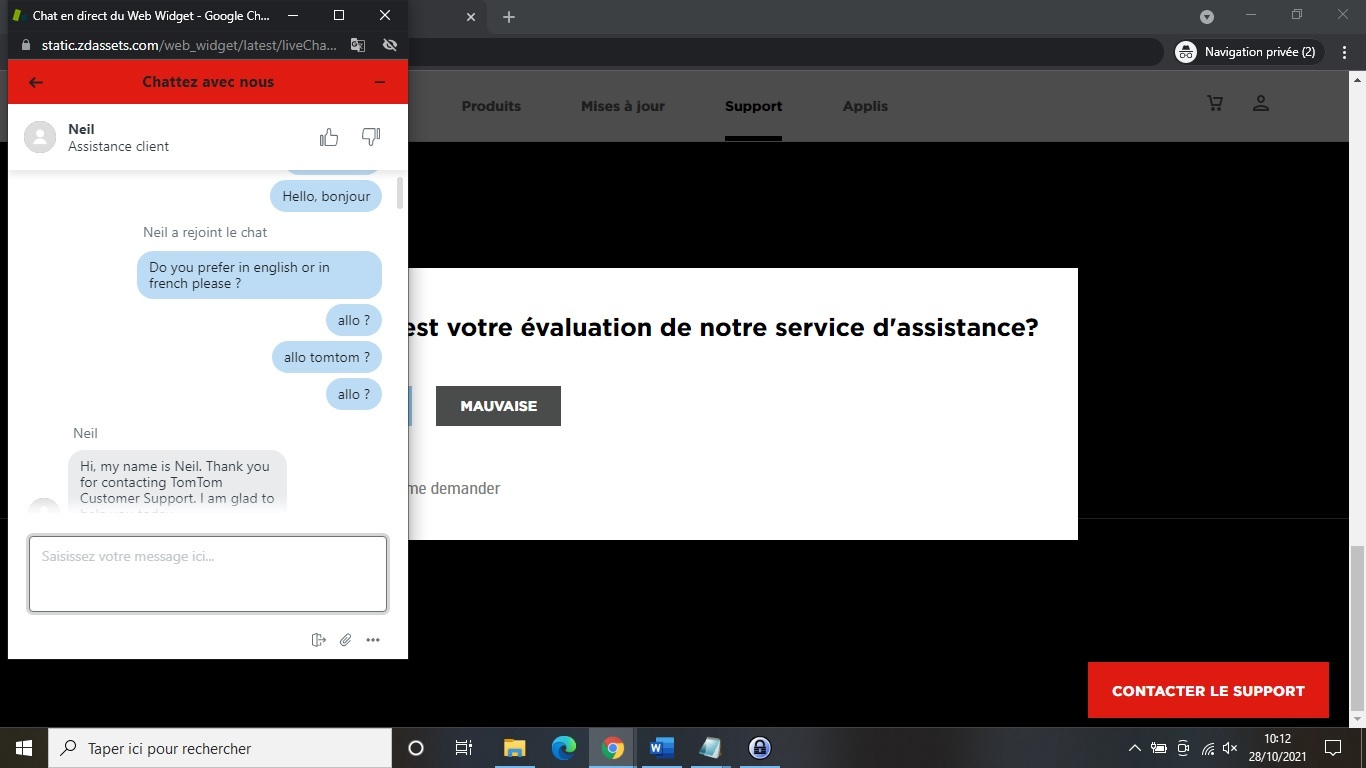Rate the chat with thumbs up
The image size is (1366, 768).
click(x=329, y=137)
